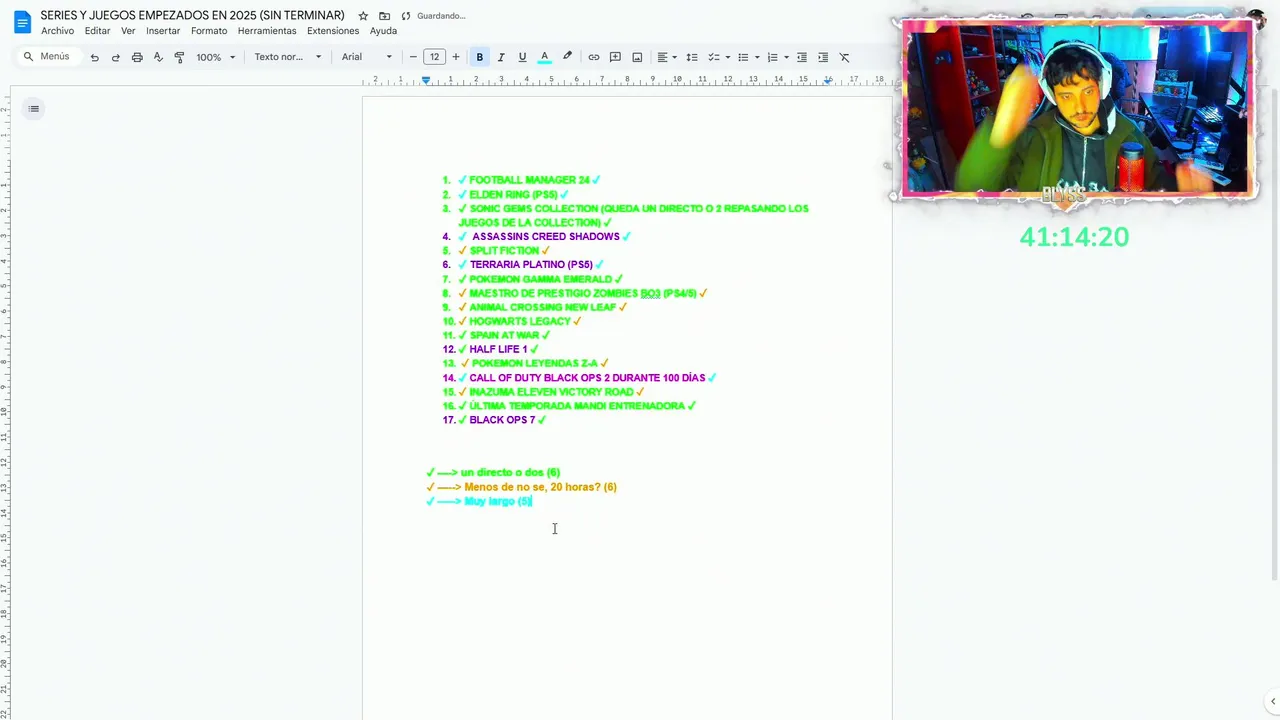
Task: Add a comment
Action: pos(615,57)
